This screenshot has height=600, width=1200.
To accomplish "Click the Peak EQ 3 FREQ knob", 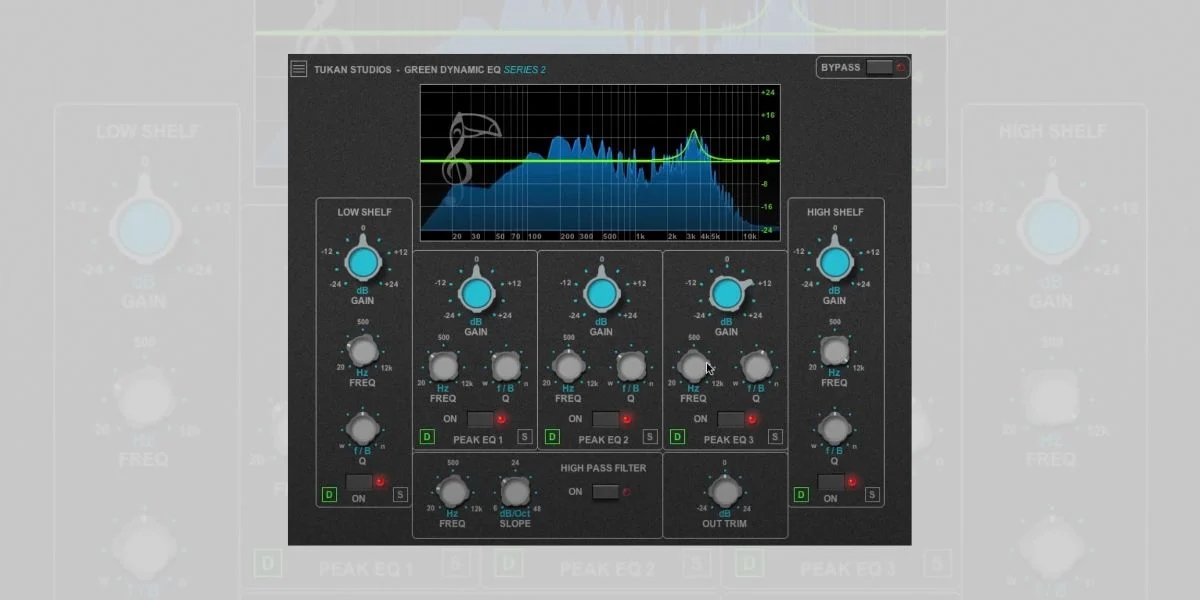I will point(694,367).
